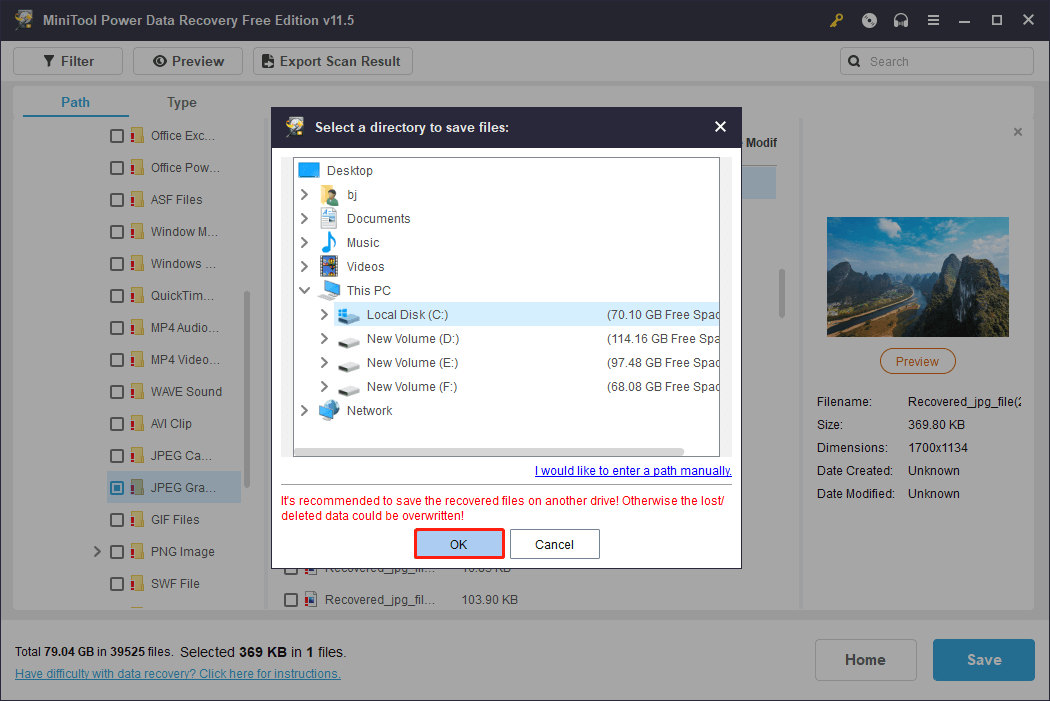Click the ASF Files folder icon

(x=137, y=200)
